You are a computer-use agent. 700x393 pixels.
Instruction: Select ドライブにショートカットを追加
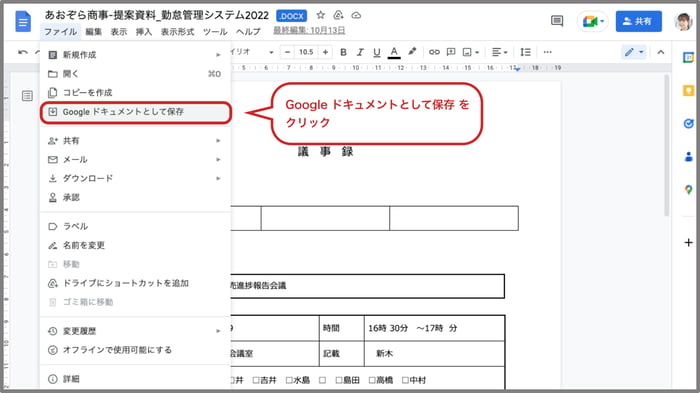135,283
